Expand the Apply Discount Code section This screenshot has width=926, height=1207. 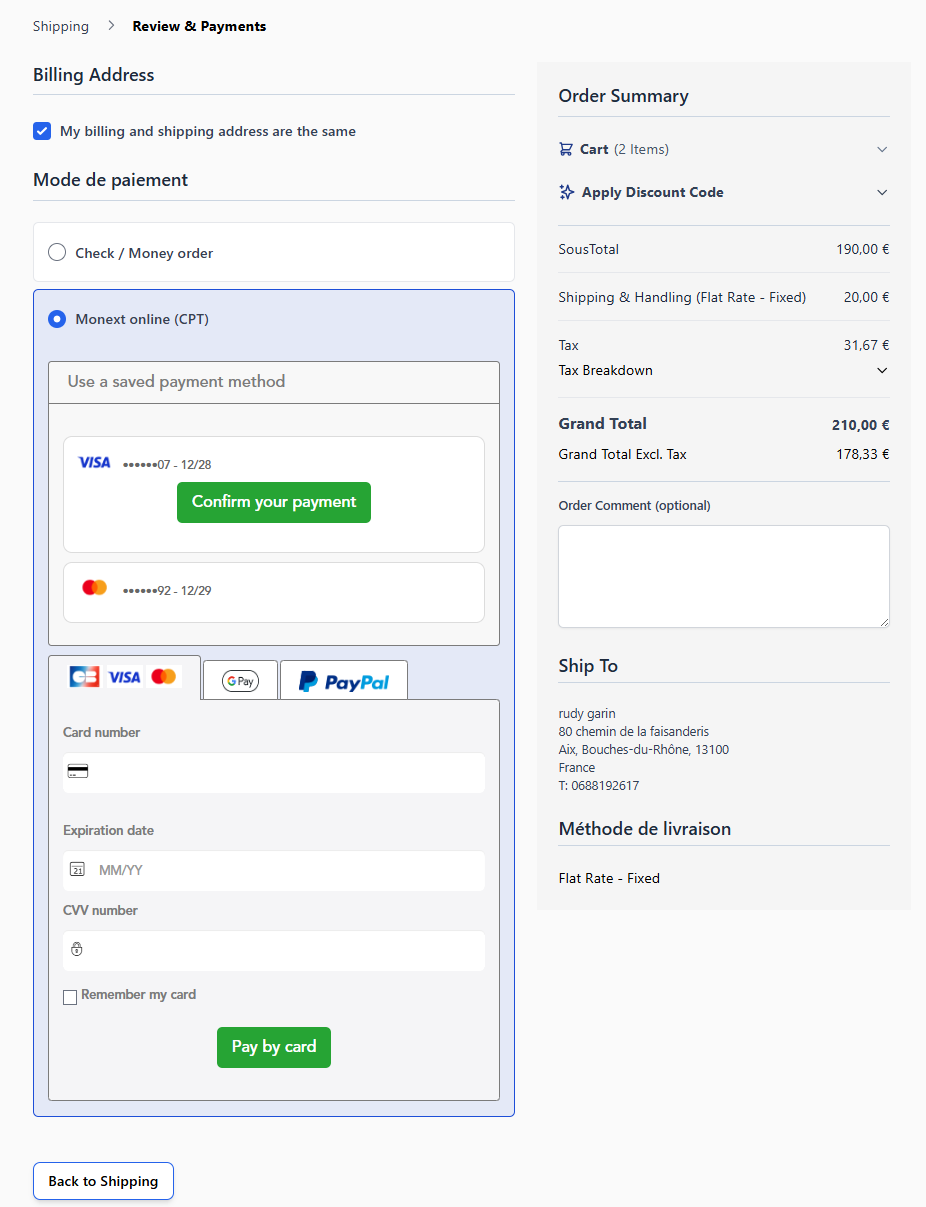click(x=881, y=192)
